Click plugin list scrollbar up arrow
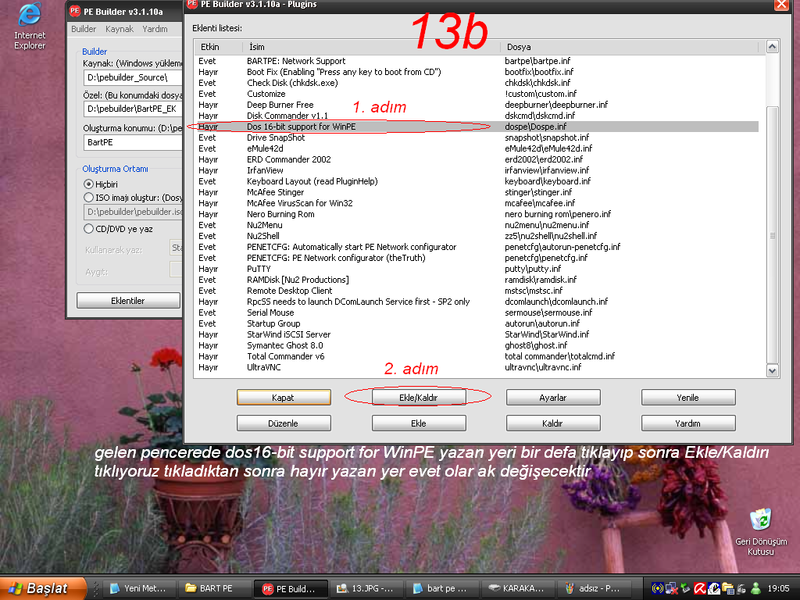This screenshot has height=600, width=800. point(772,47)
